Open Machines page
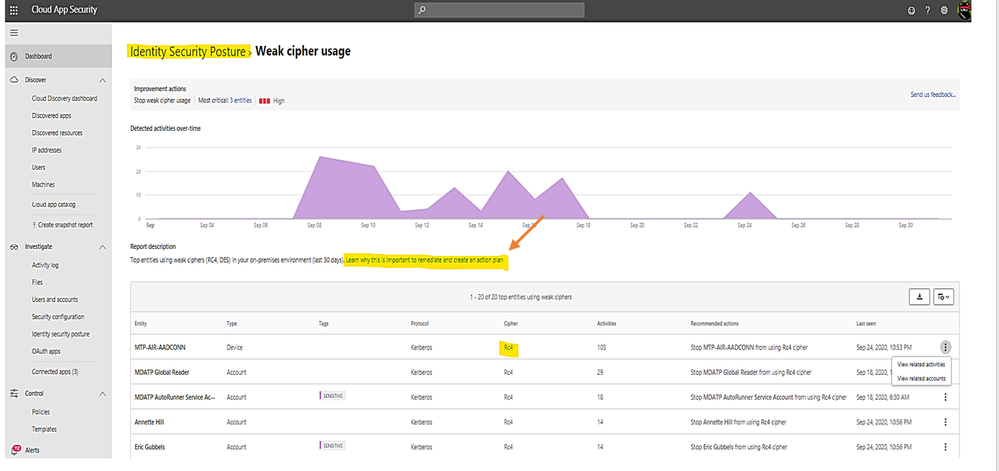999x471 pixels. point(43,185)
